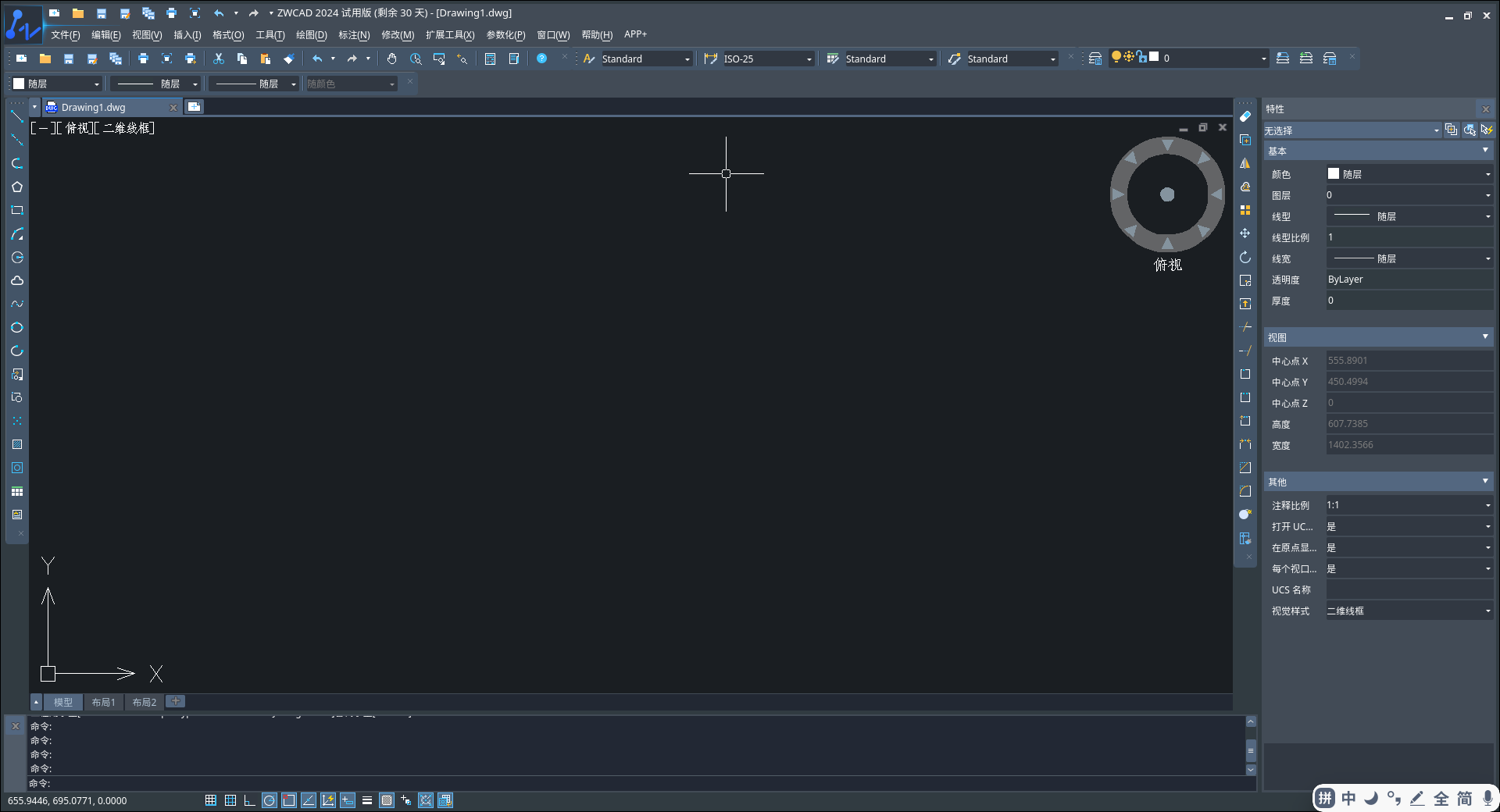
Task: Toggle Object Snap in status bar
Action: coord(289,800)
